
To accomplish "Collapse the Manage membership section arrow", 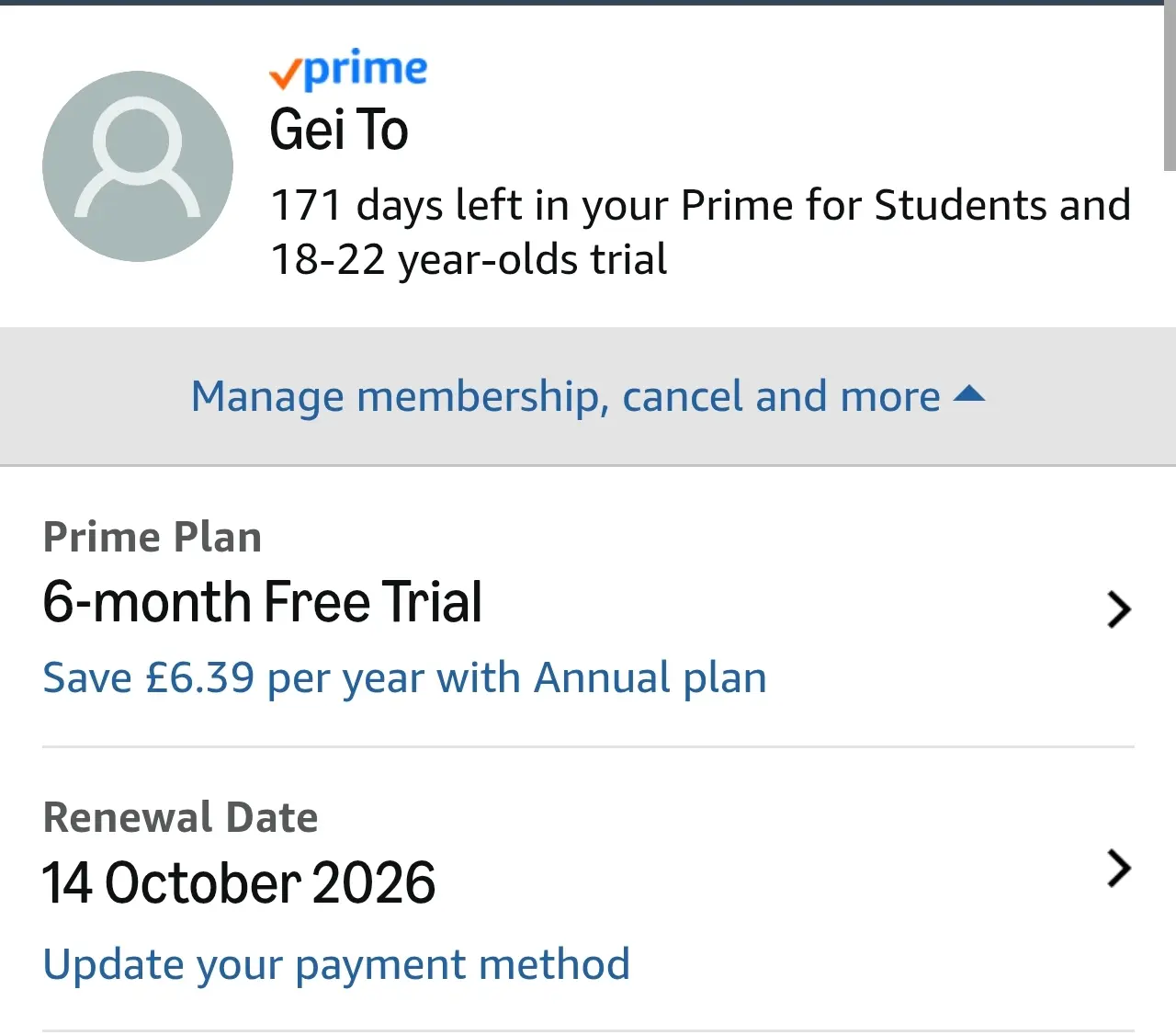I will coord(969,395).
